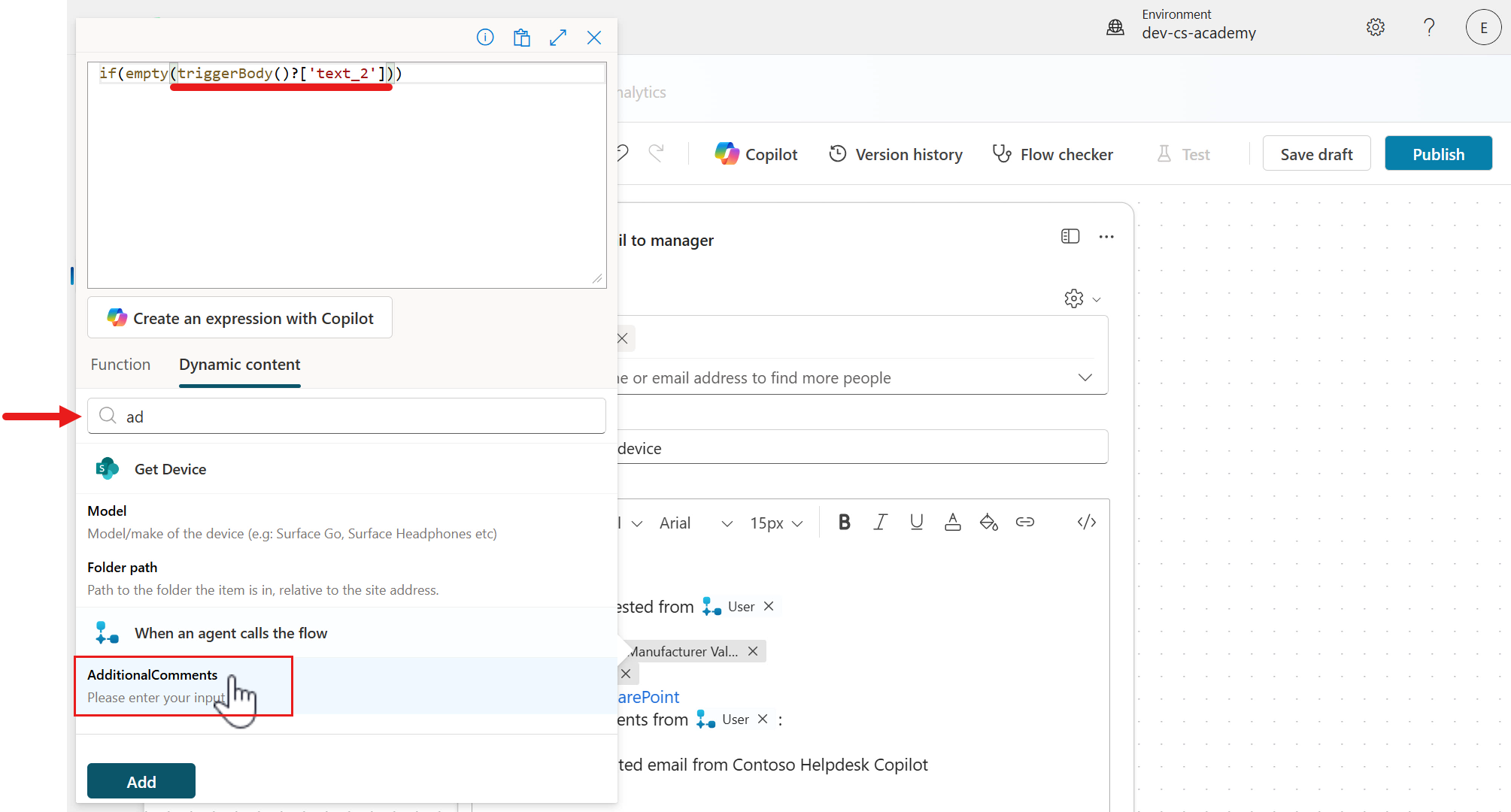Open the account avatar menu
This screenshot has width=1511, height=812.
(x=1482, y=27)
